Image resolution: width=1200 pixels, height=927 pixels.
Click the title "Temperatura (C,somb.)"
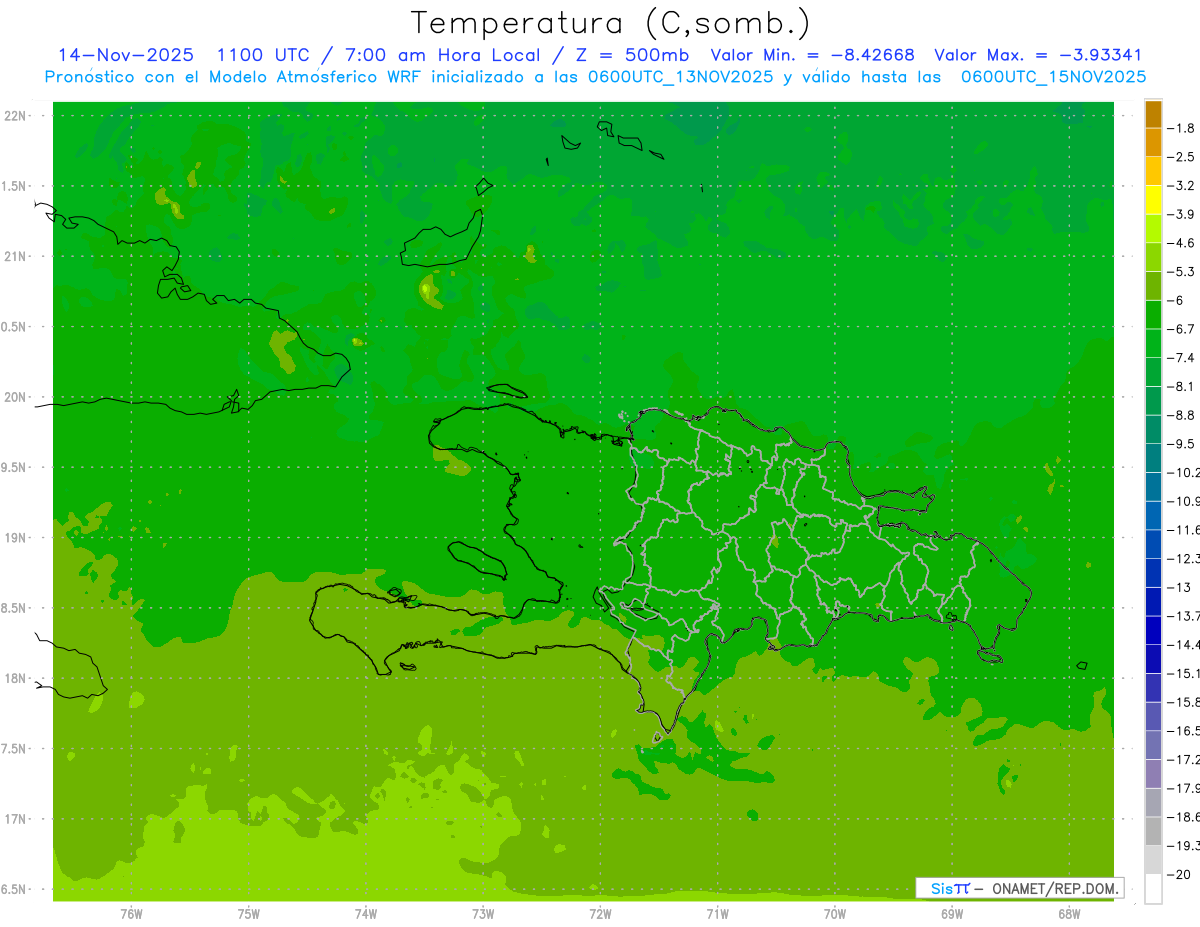click(x=611, y=23)
